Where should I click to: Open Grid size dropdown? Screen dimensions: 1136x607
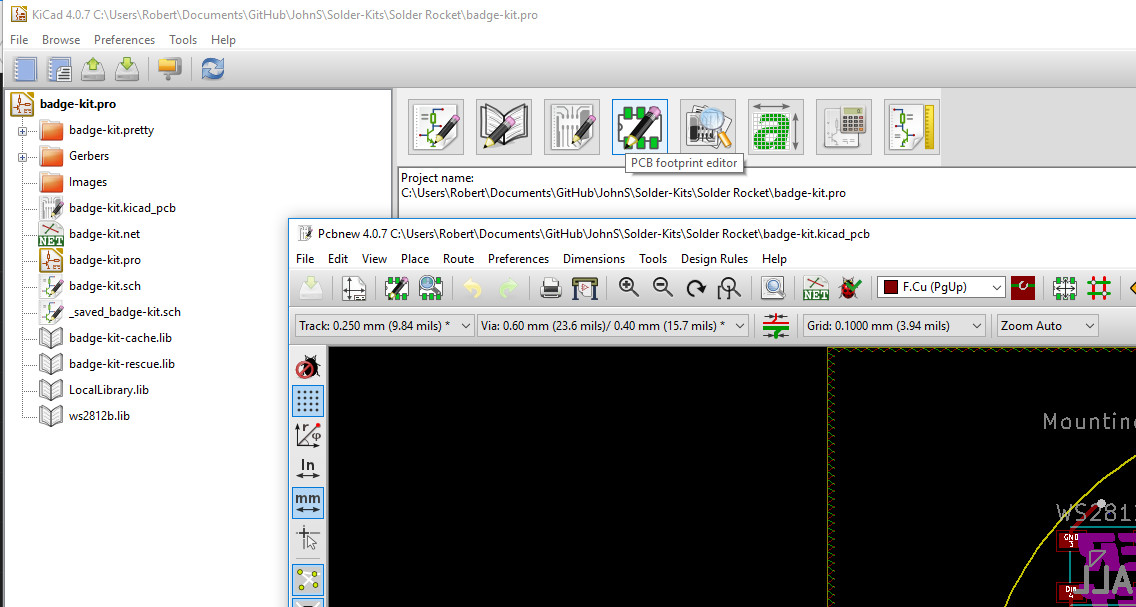(895, 326)
